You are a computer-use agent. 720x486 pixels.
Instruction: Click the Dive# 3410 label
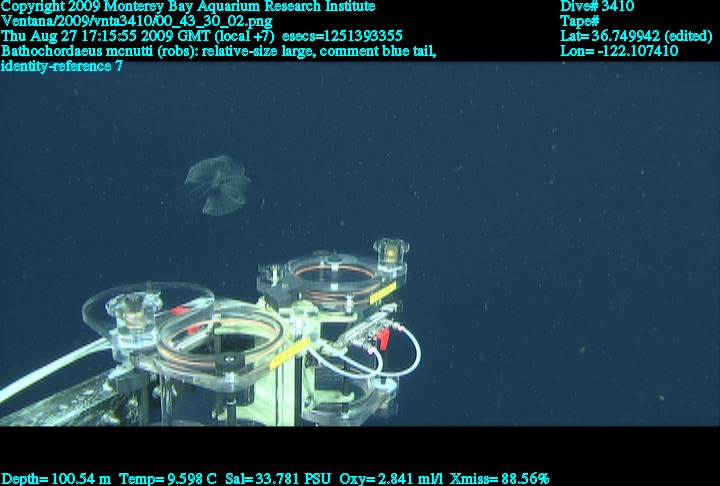(x=597, y=6)
